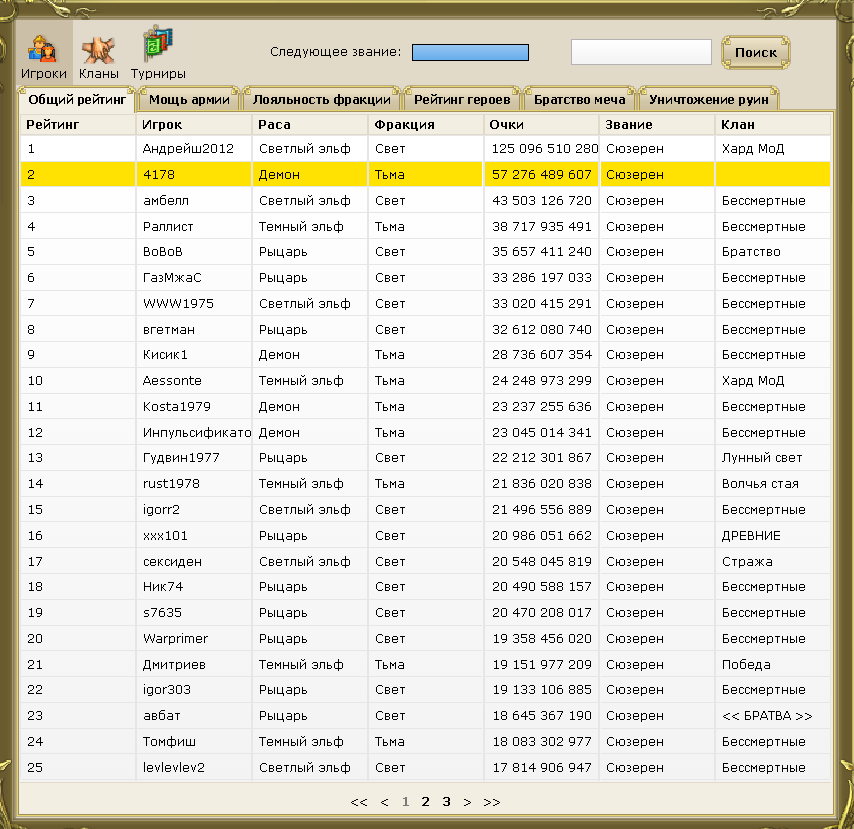Select player Кисик1
The image size is (854, 829).
coord(165,355)
